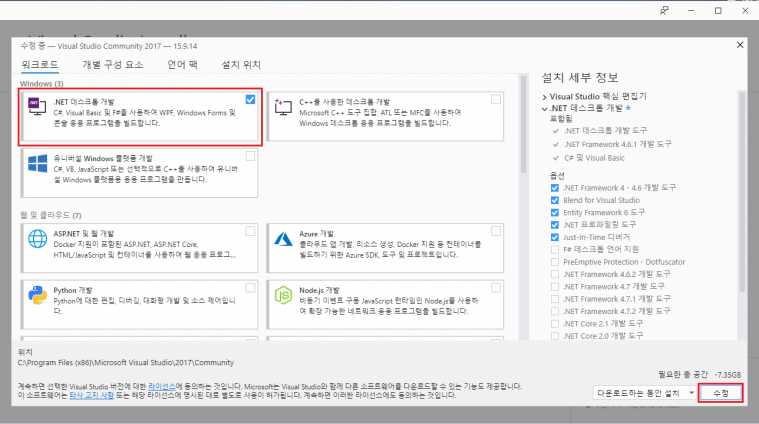This screenshot has width=759, height=424.
Task: Click the feedback icon in the title bar
Action: tap(664, 11)
